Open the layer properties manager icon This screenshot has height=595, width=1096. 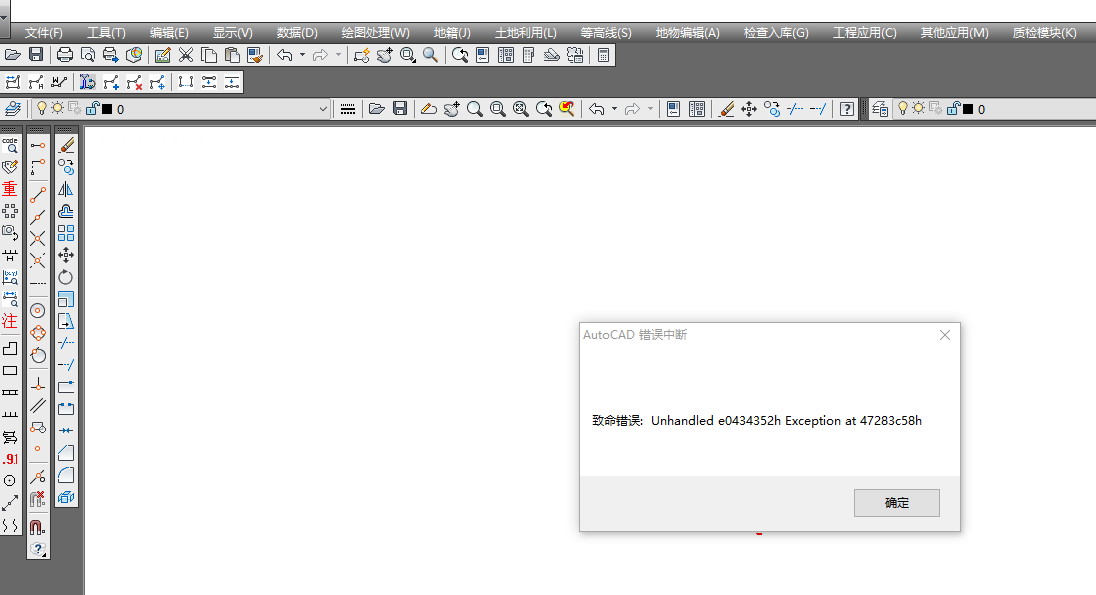click(x=13, y=109)
